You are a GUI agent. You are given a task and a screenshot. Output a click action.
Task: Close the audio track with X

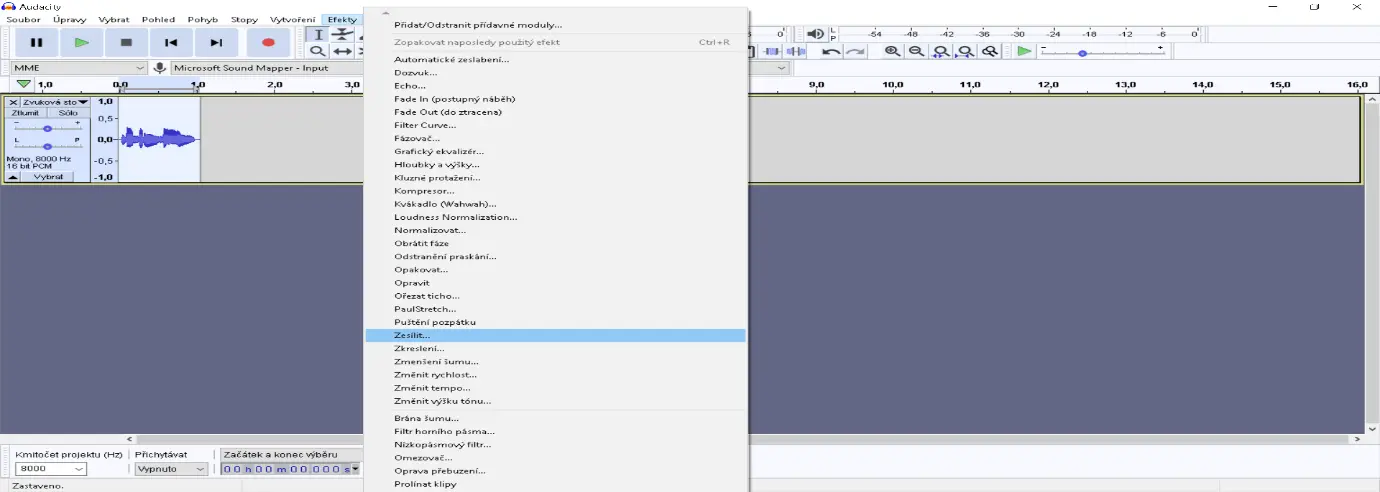(13, 102)
